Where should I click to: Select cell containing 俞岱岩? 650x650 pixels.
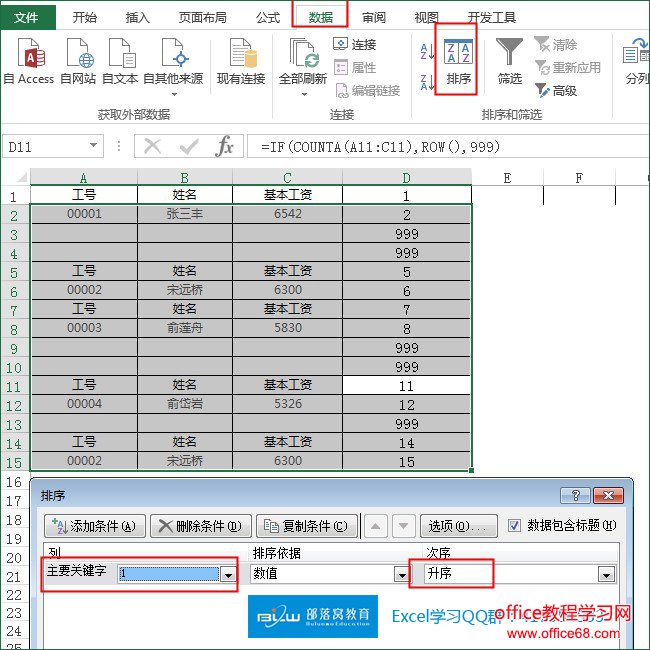(185, 404)
